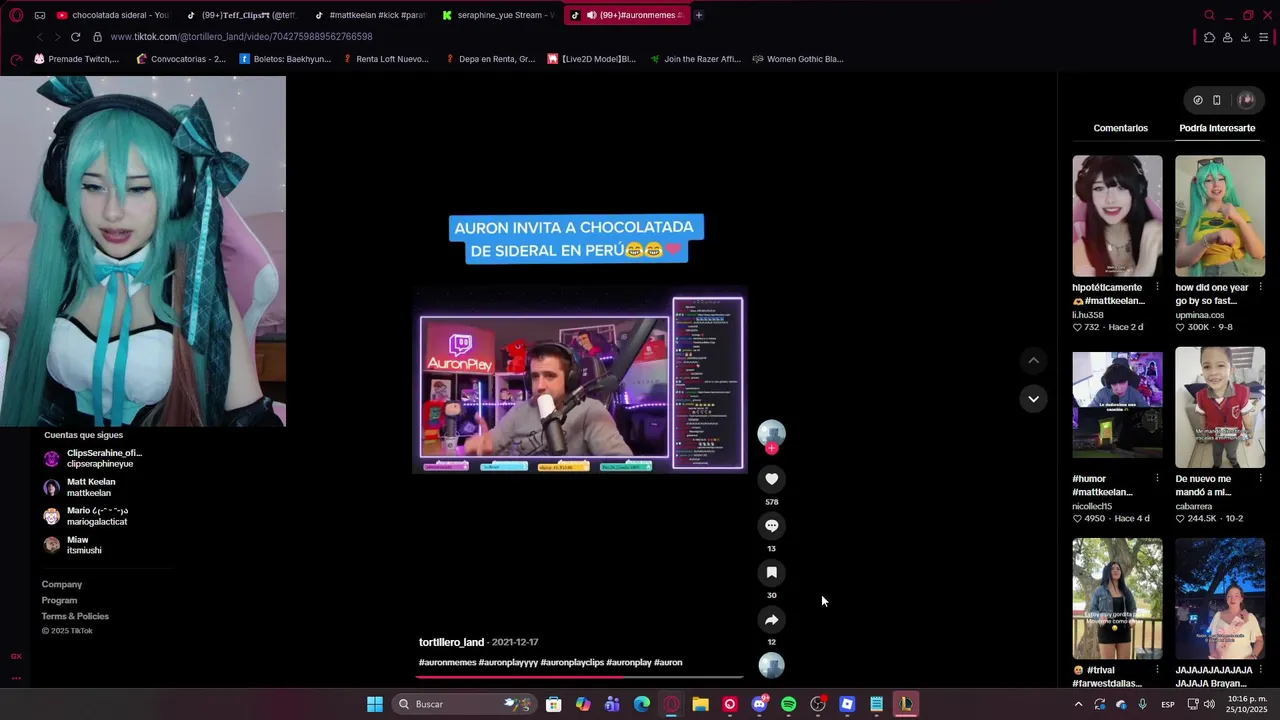Open mariogalacticat followed account
Image resolution: width=1280 pixels, height=720 pixels.
point(86,516)
